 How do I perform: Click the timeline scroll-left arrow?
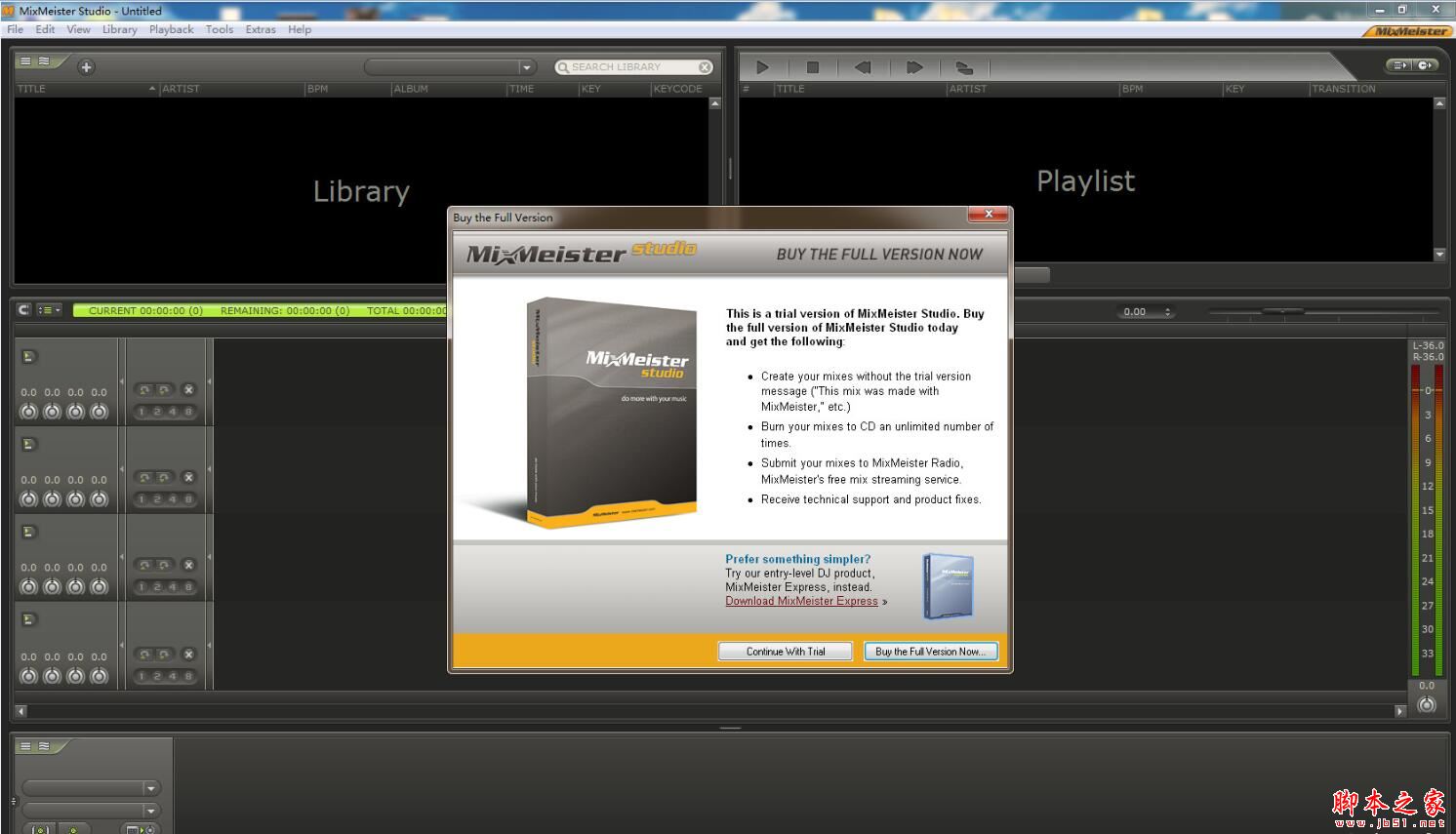tap(20, 711)
